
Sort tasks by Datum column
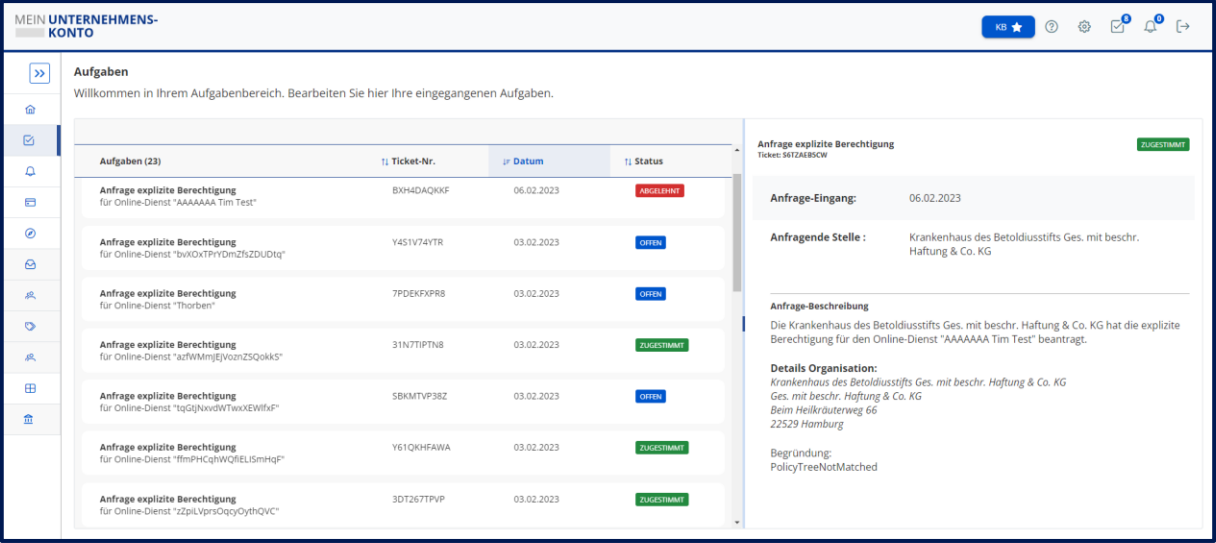pyautogui.click(x=523, y=161)
